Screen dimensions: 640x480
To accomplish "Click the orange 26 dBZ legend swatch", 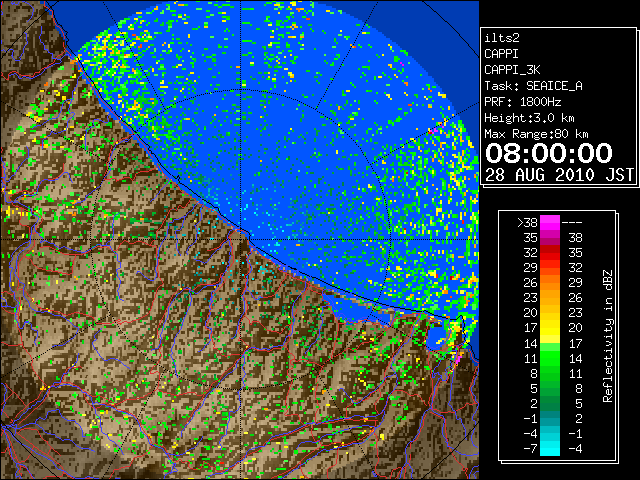I will (x=550, y=282).
